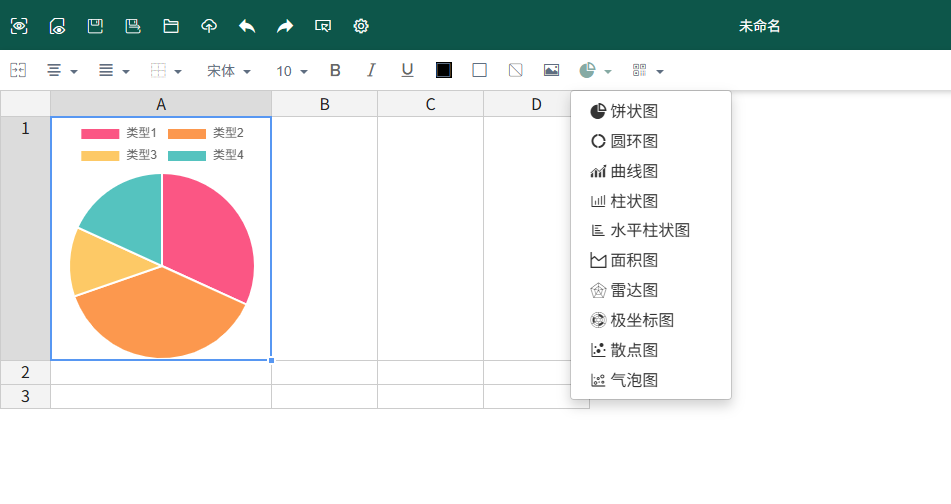This screenshot has height=504, width=951.
Task: Open the 宋体 font dropdown
Action: [228, 71]
